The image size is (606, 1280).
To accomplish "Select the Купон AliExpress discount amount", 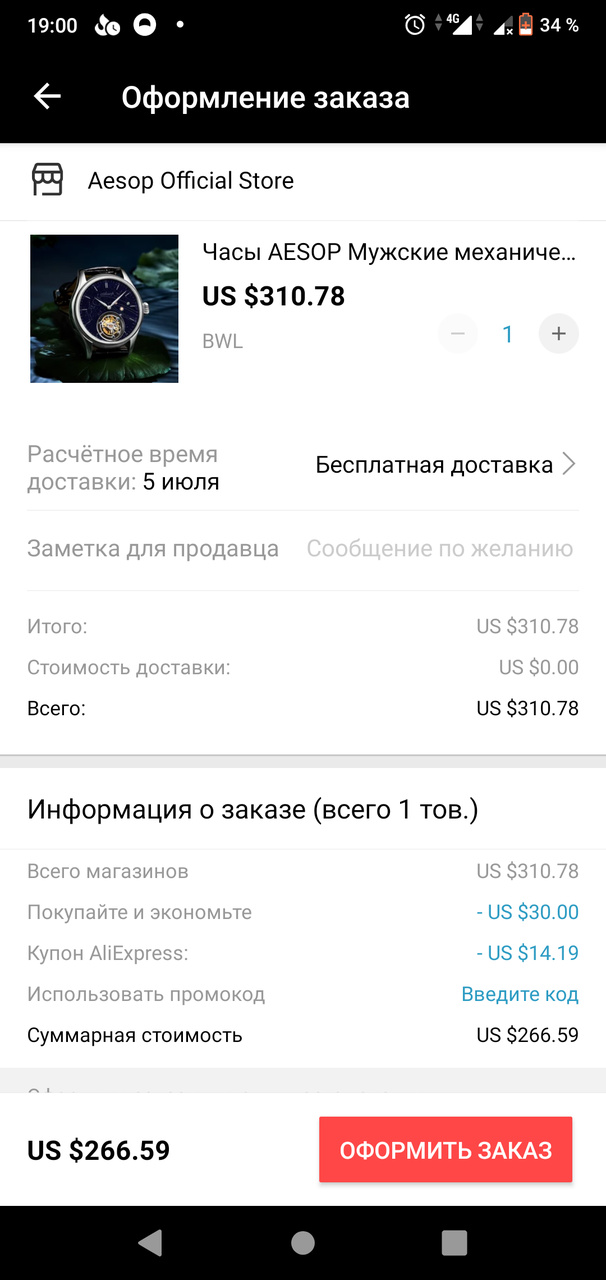I will click(527, 953).
